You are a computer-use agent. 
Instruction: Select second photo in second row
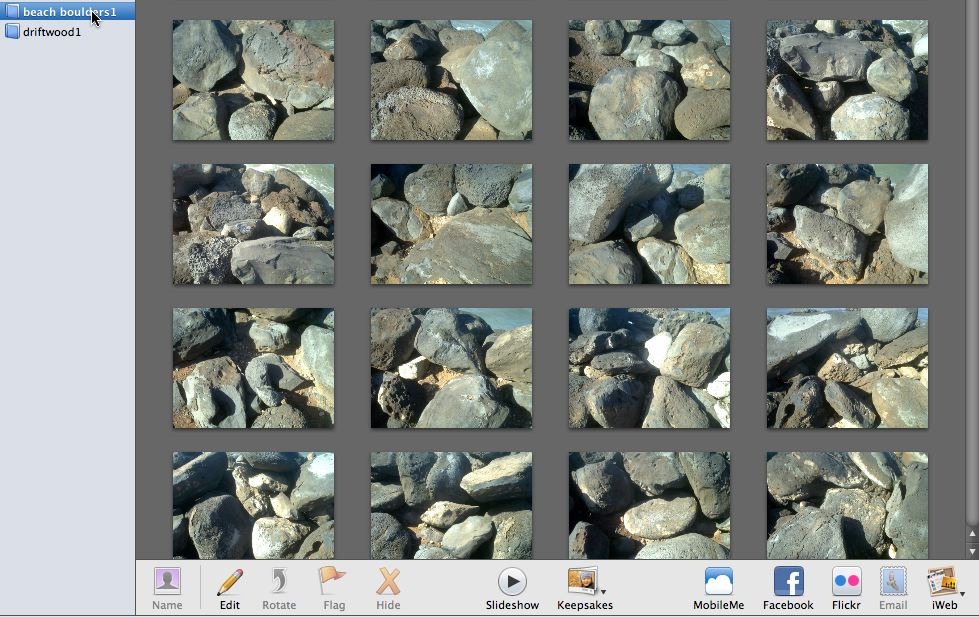[451, 224]
